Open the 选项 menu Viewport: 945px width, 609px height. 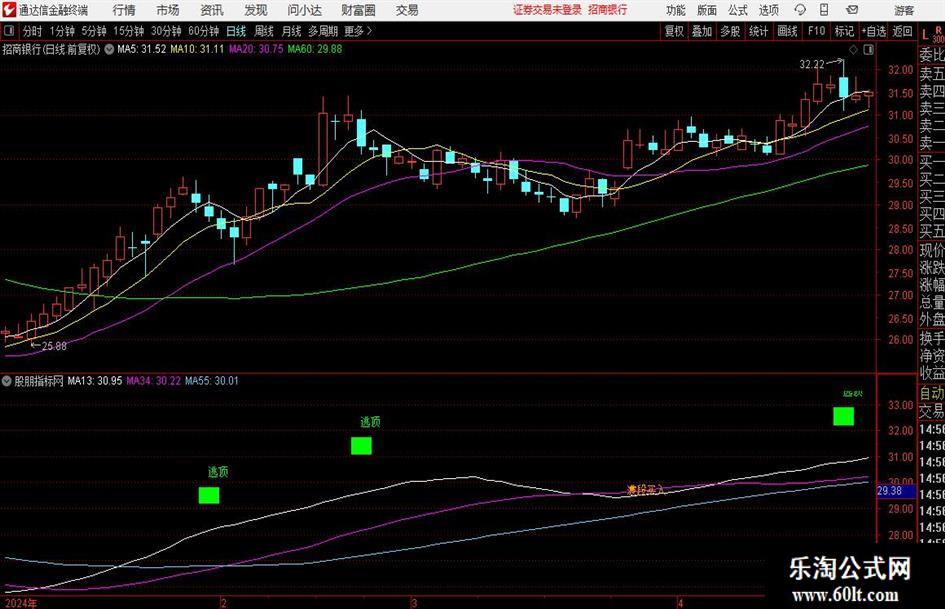[x=768, y=10]
